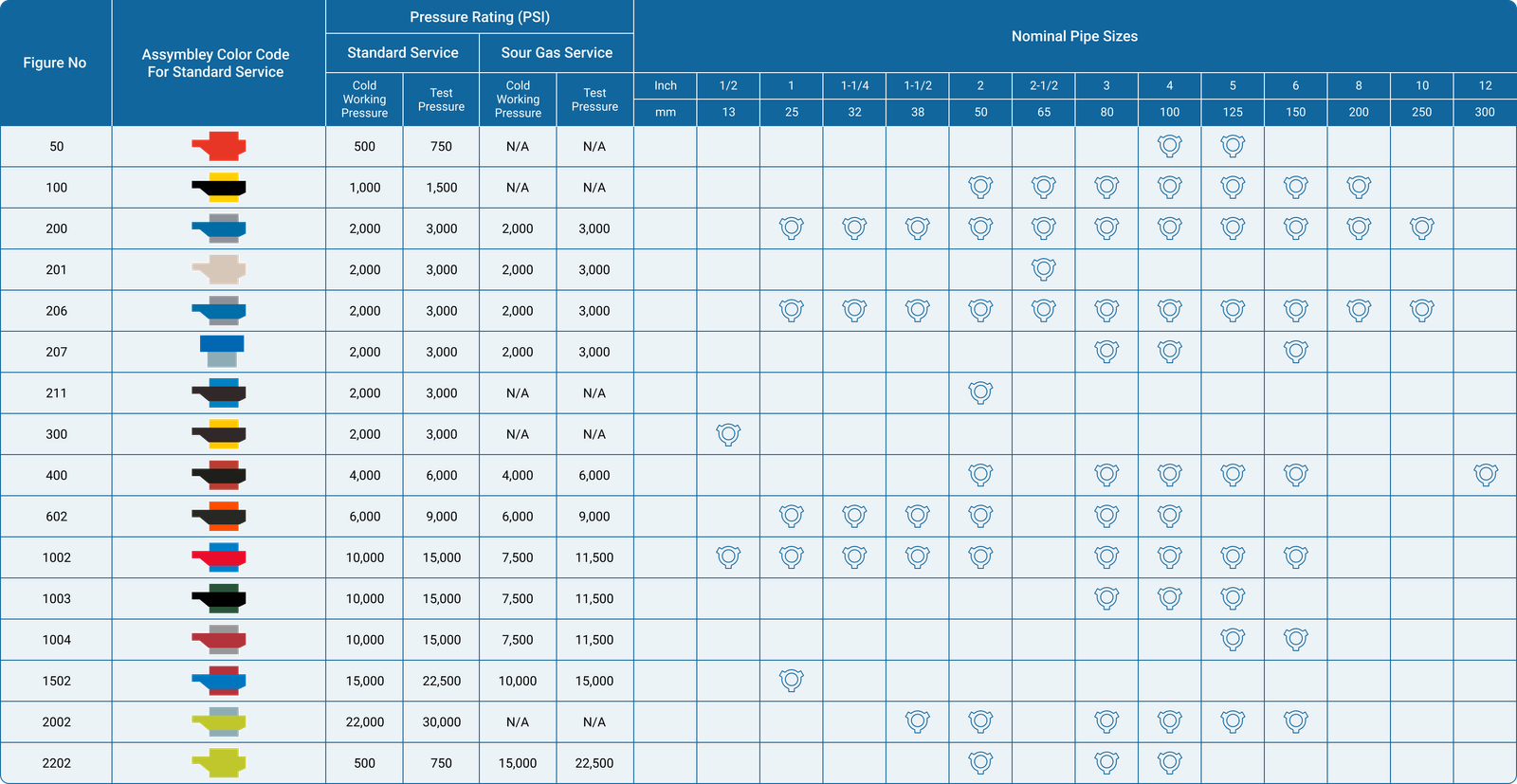Select the beige assembly icon for Figure 201

click(219, 270)
